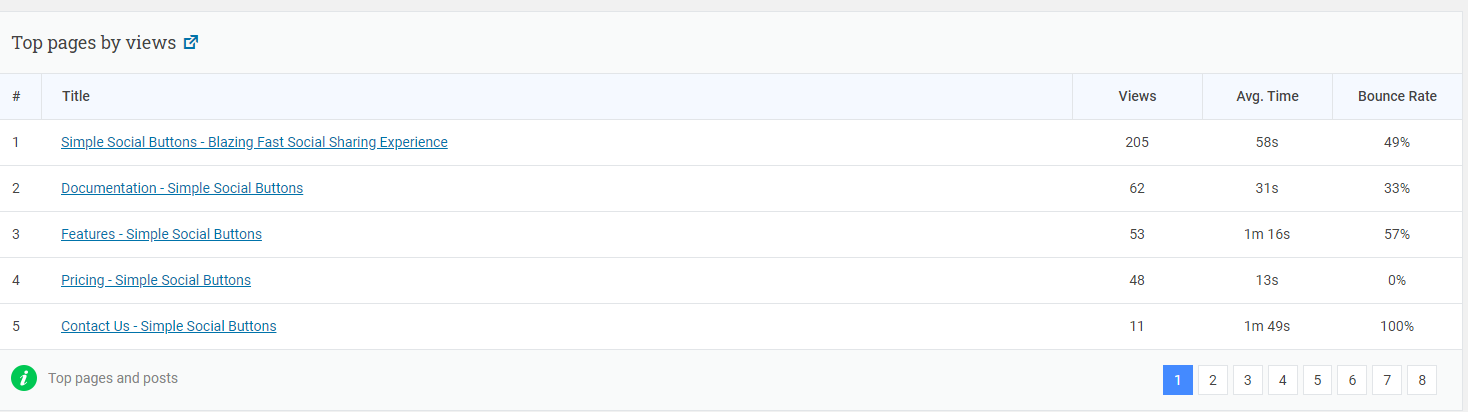Open external link icon beside Top pages title
Viewport: 1468px width, 412px height.
tap(191, 43)
